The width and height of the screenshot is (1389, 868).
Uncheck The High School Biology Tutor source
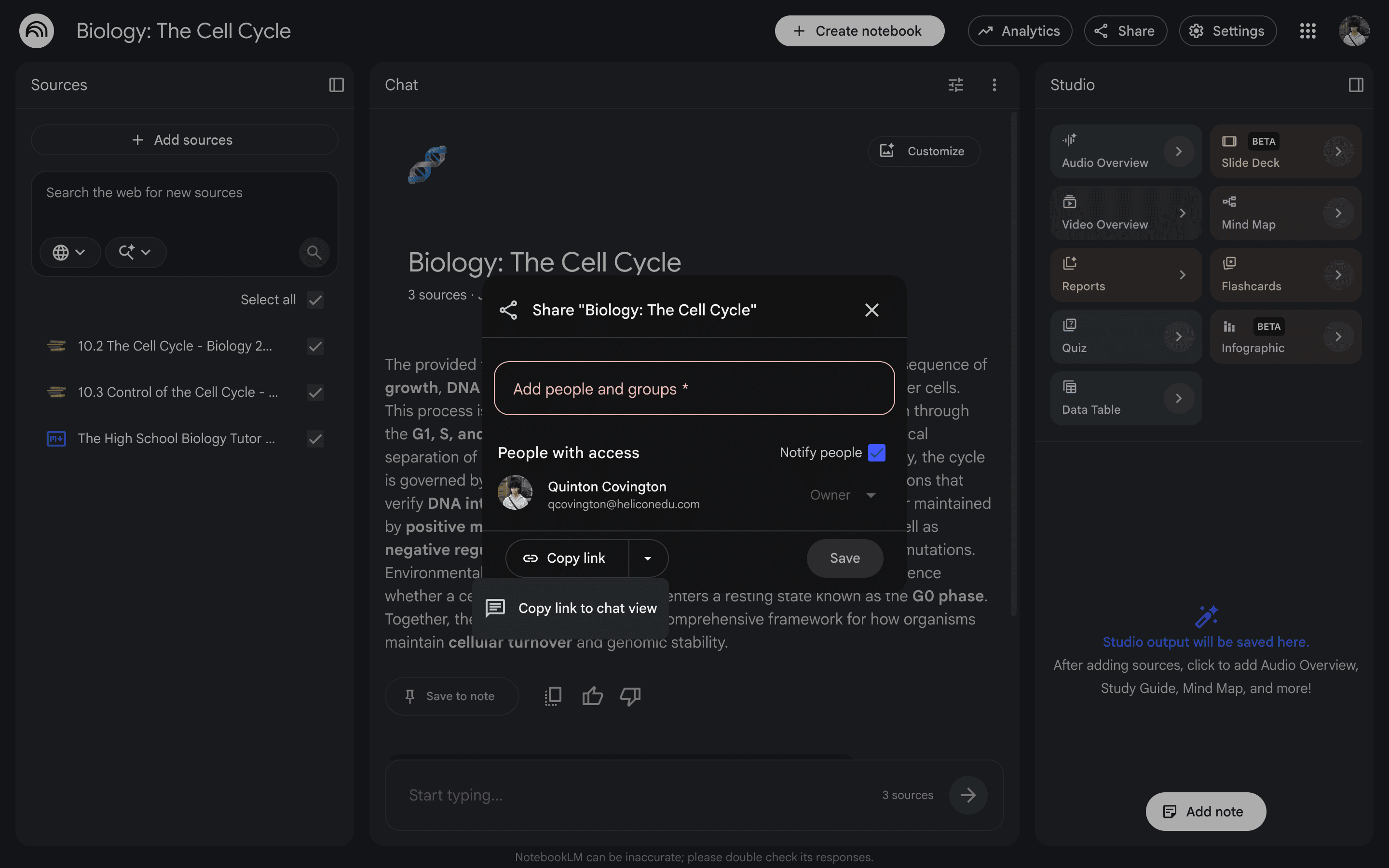pyautogui.click(x=315, y=439)
